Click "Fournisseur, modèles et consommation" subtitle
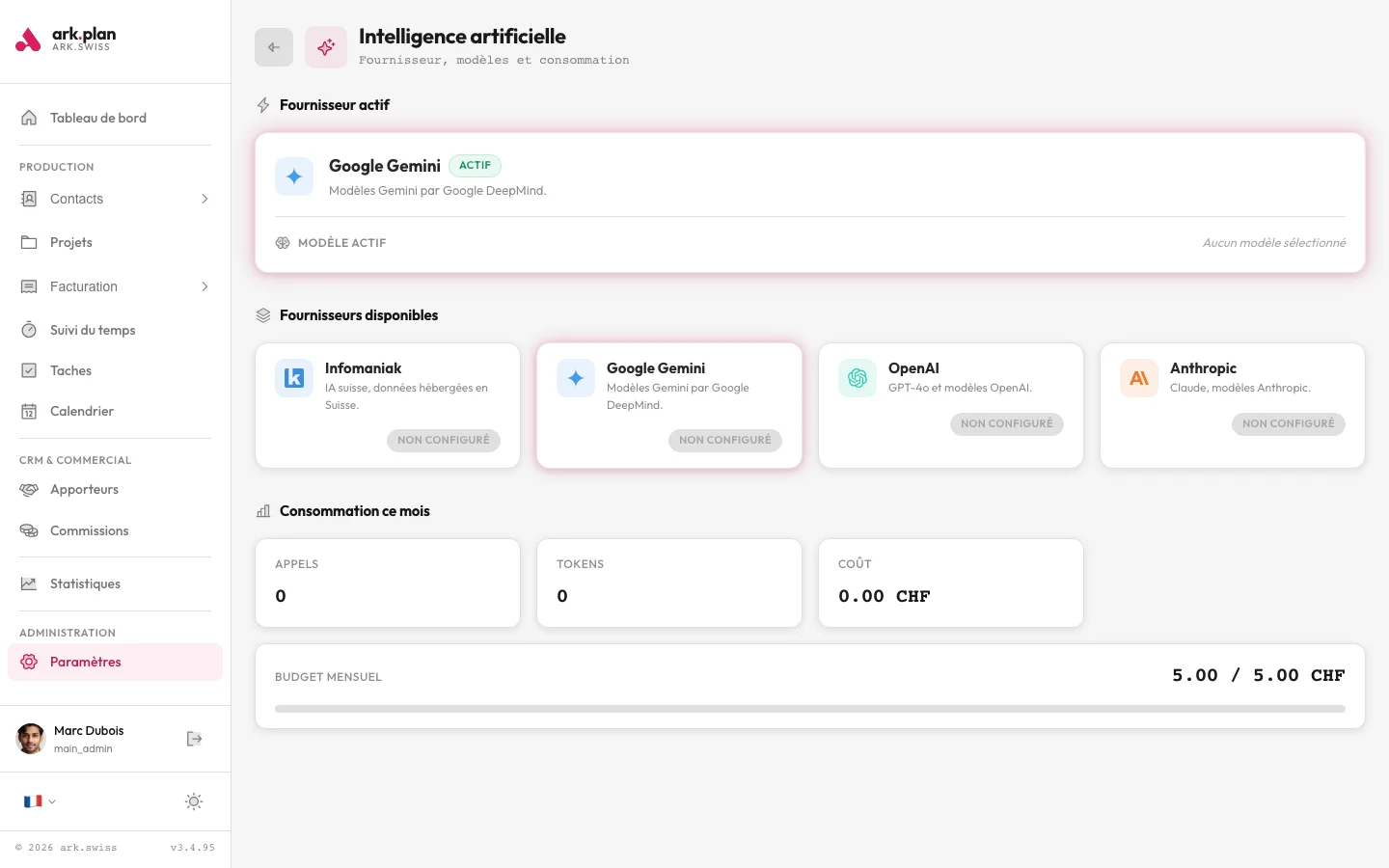The height and width of the screenshot is (868, 1389). pyautogui.click(x=494, y=60)
